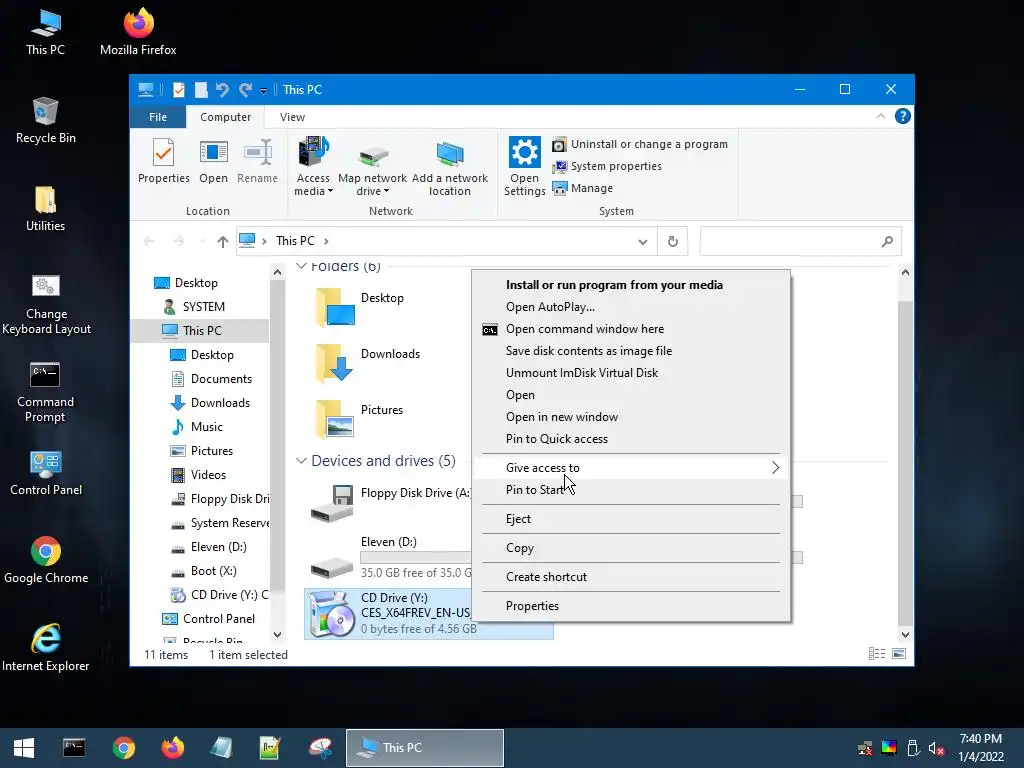Select Floppy Disk Drive (A:) icon
This screenshot has height=768, width=1024.
pos(332,504)
